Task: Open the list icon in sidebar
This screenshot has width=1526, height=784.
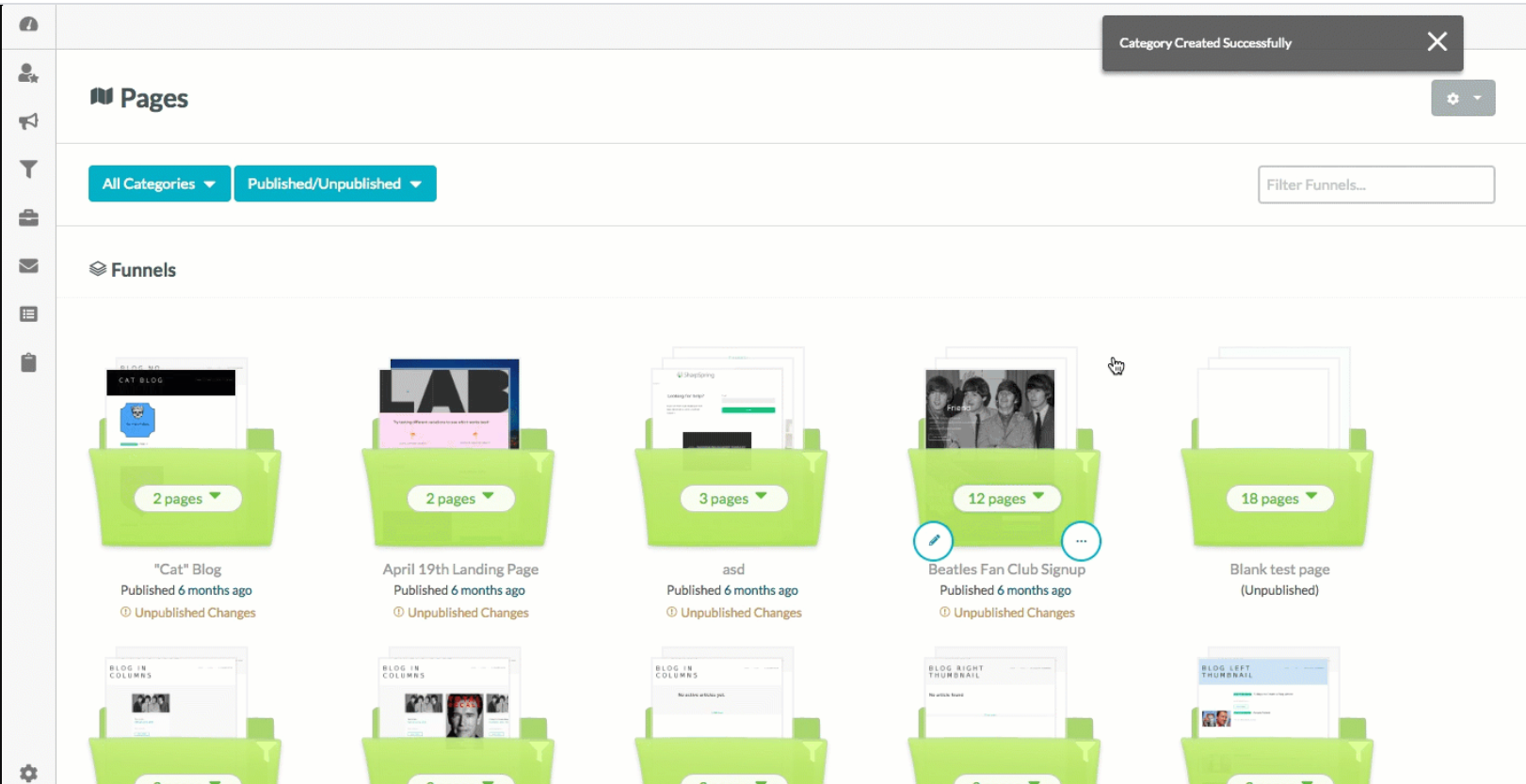Action: [28, 314]
